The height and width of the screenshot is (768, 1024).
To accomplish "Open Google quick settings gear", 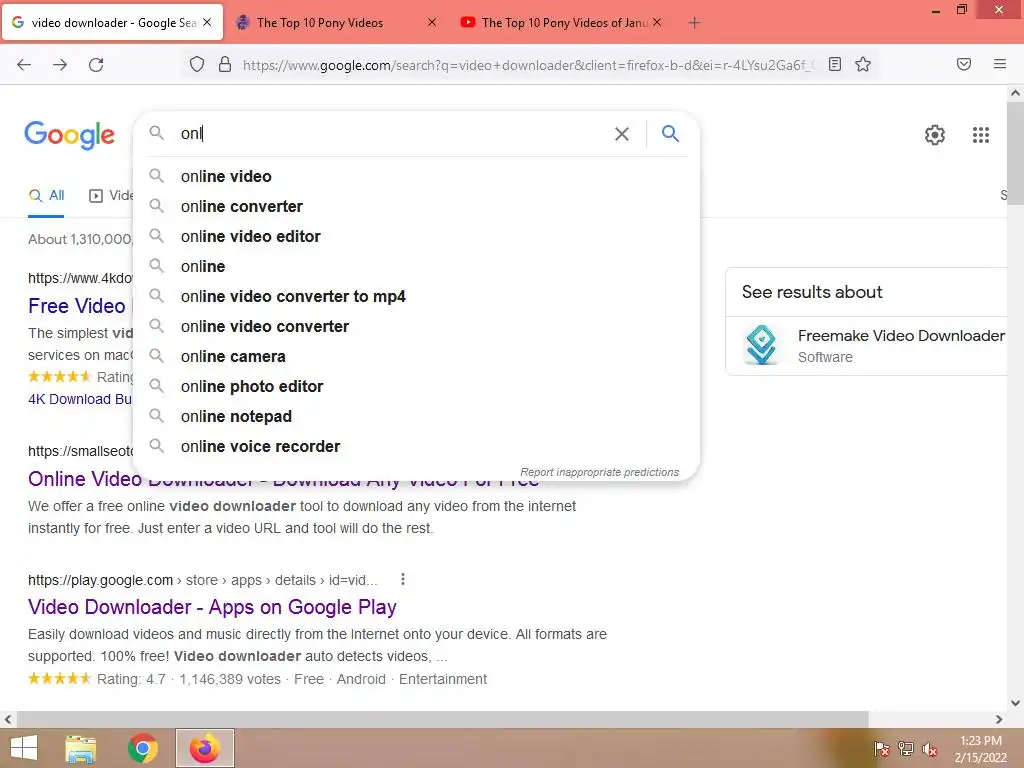I will 935,135.
